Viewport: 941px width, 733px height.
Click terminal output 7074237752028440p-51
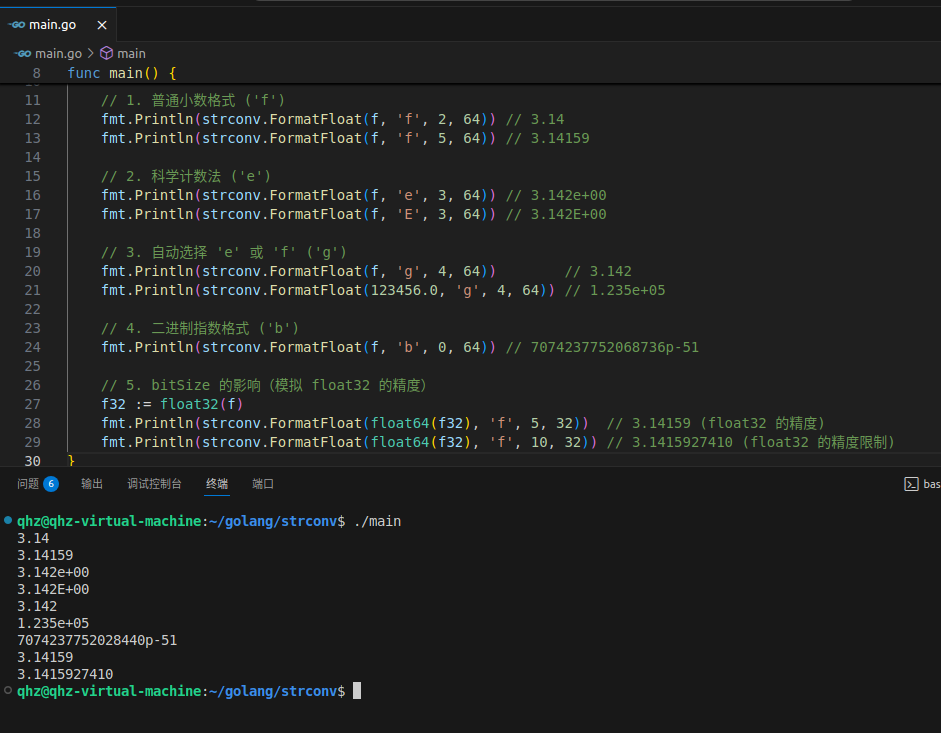pos(97,641)
